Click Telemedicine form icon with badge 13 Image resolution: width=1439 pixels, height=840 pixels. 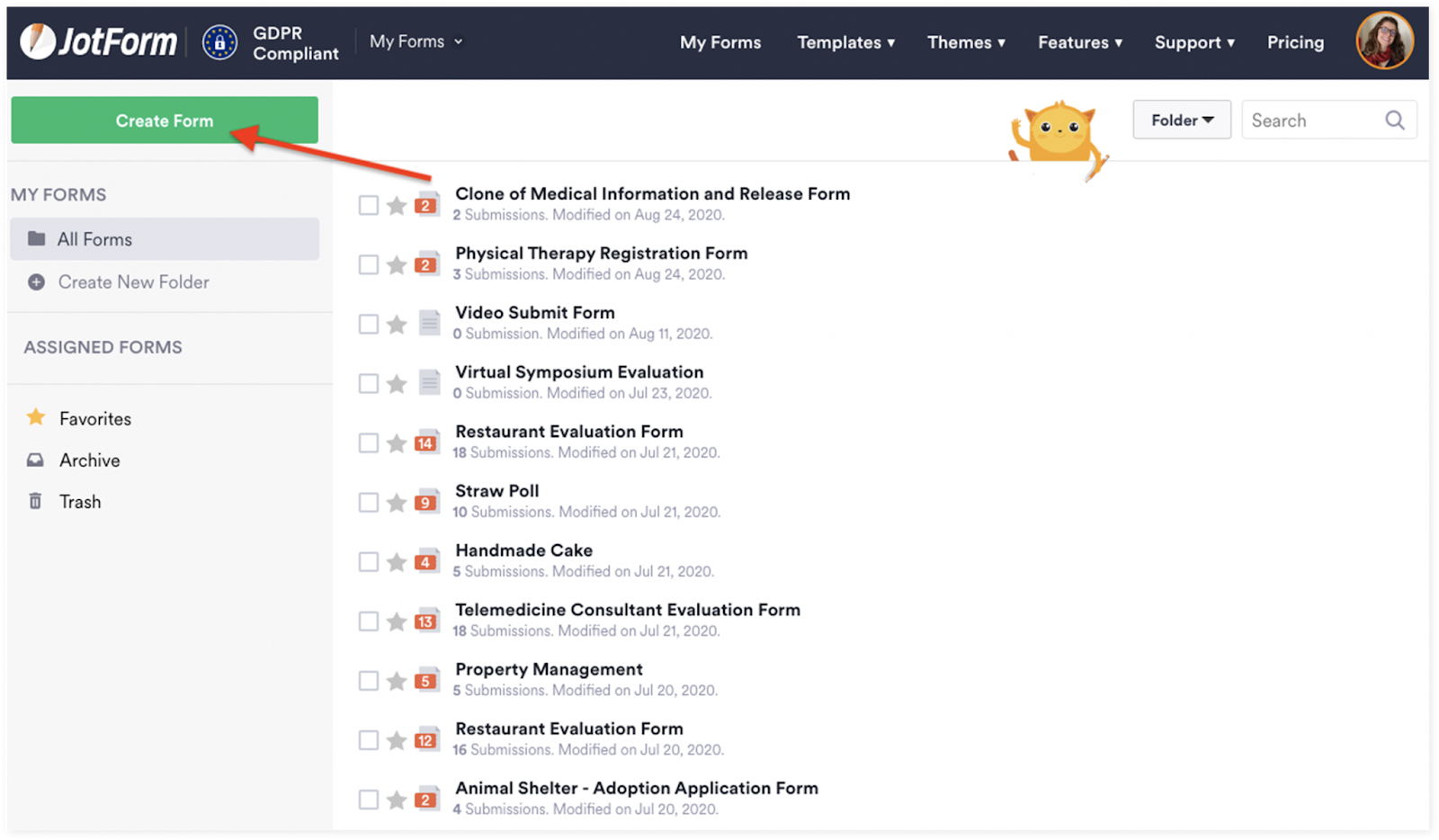click(x=427, y=620)
